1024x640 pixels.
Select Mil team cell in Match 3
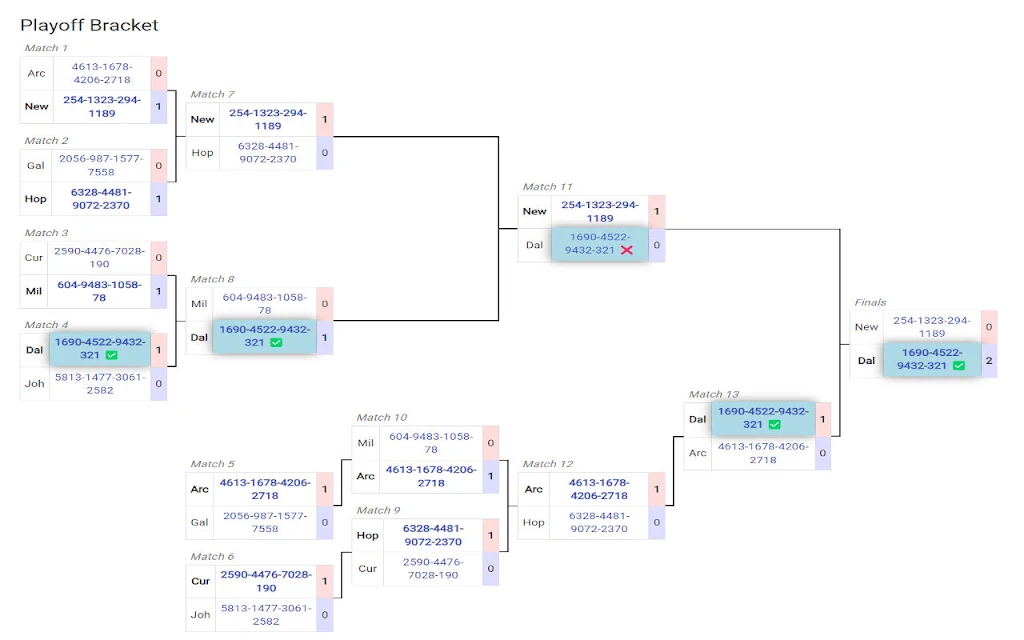coord(34,291)
